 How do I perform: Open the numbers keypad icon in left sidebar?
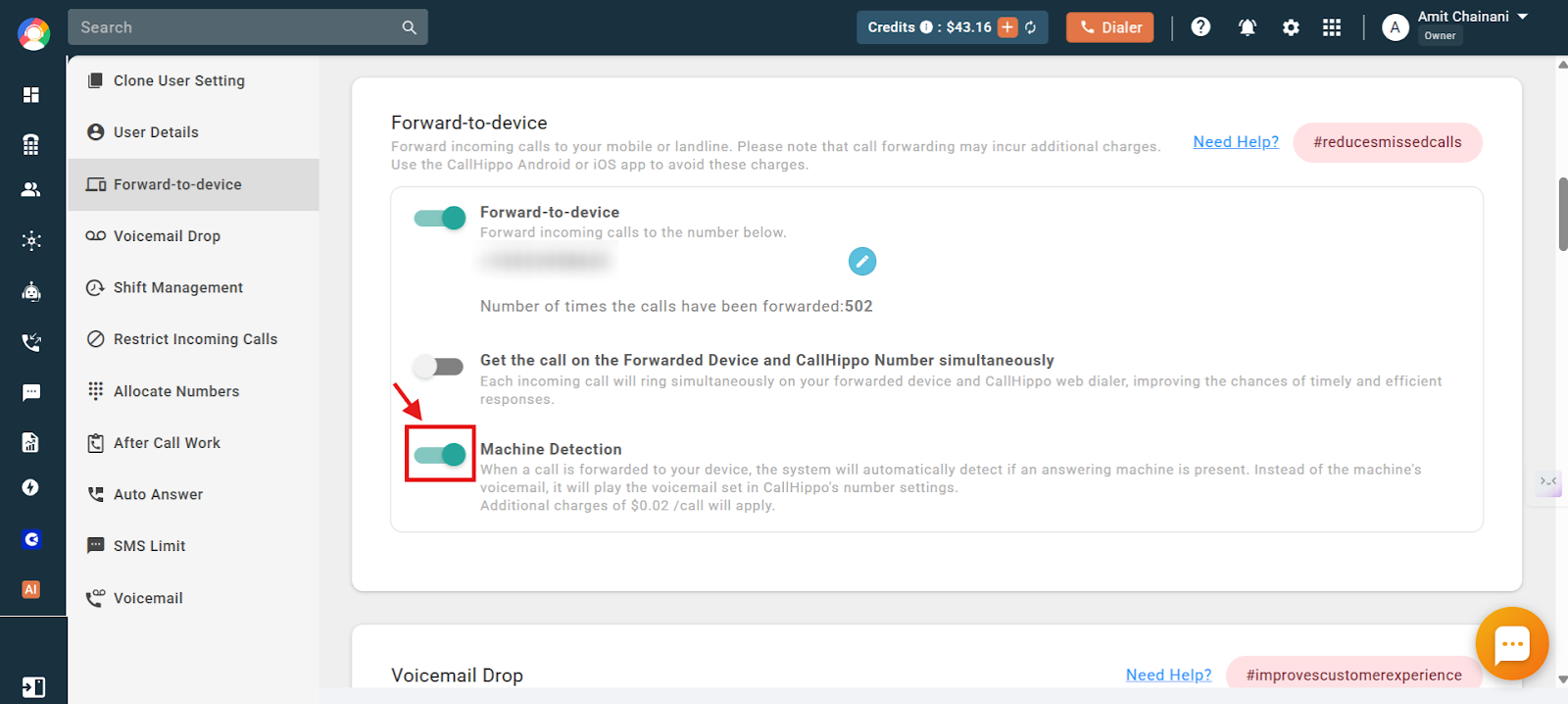click(31, 144)
